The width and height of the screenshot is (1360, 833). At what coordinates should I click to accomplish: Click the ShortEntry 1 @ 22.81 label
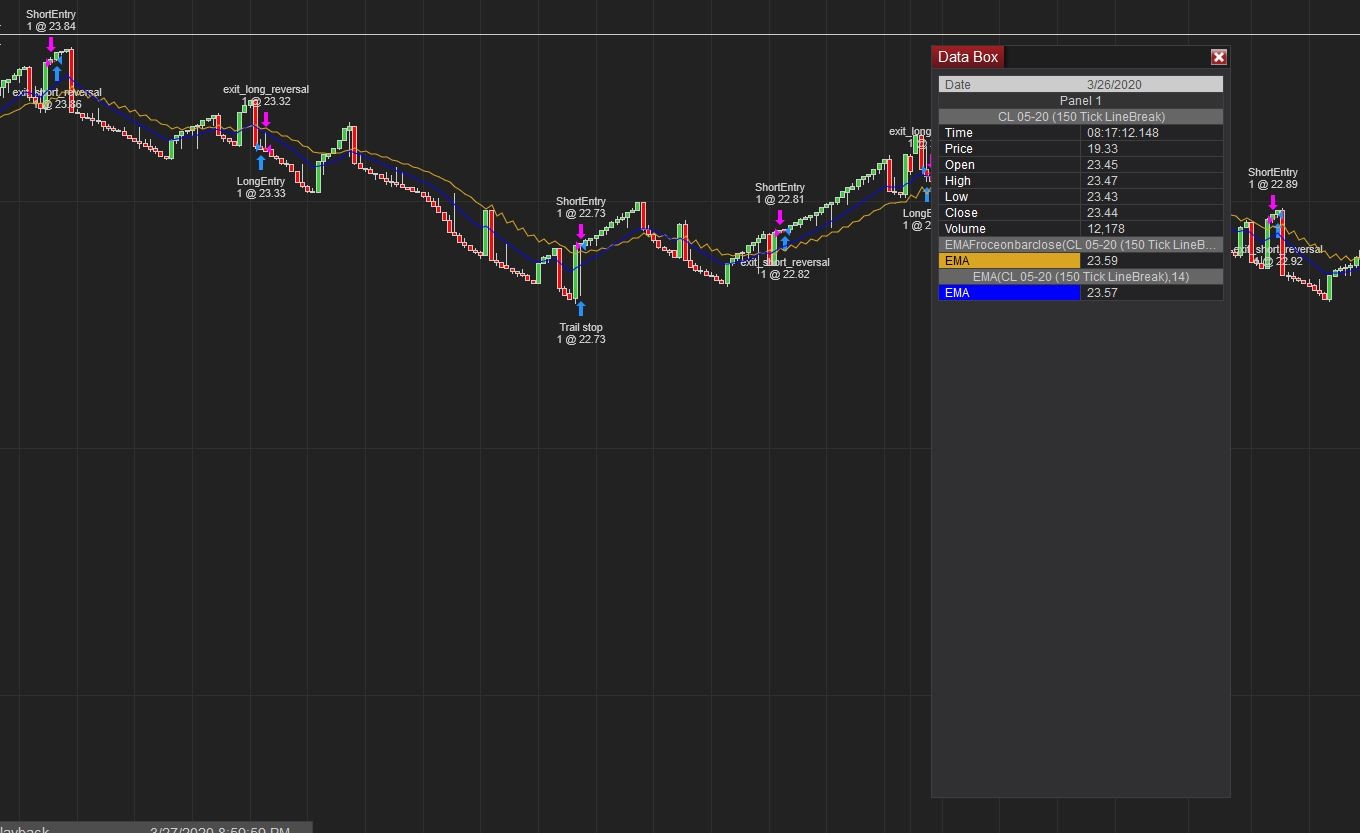[x=780, y=194]
